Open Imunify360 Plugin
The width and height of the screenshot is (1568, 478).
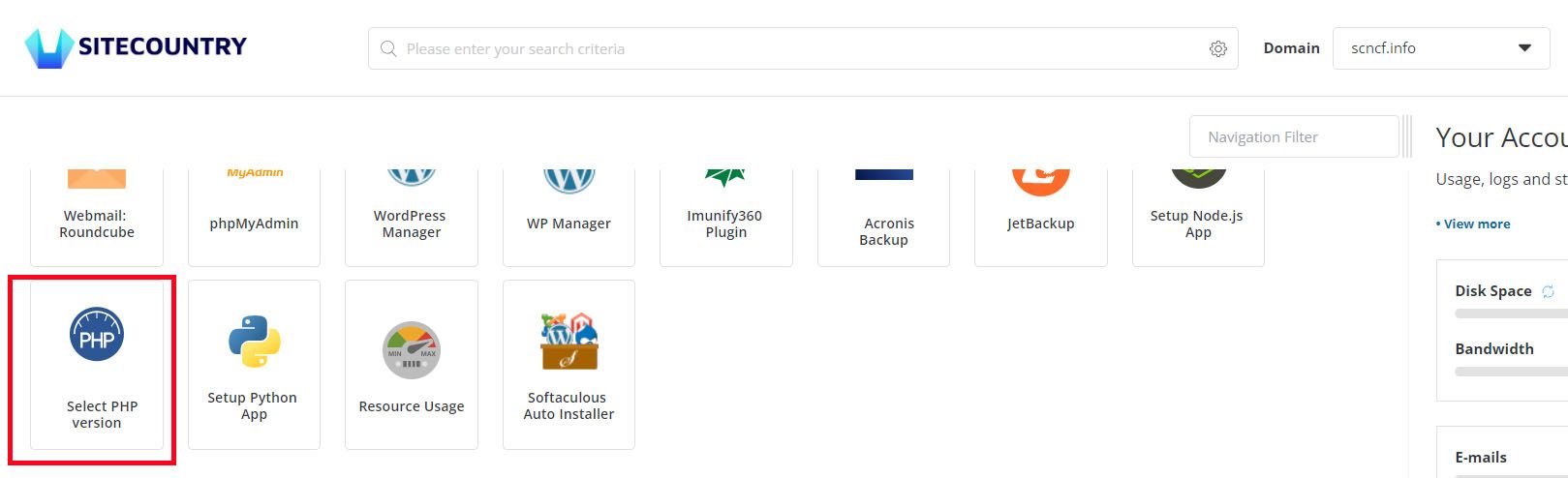(x=726, y=217)
